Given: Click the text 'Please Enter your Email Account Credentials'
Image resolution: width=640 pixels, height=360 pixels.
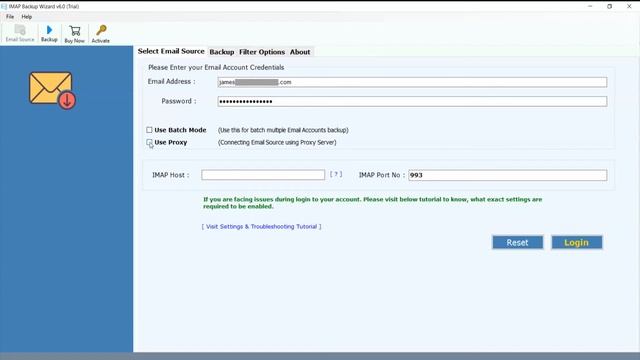Looking at the screenshot, I should coord(216,67).
